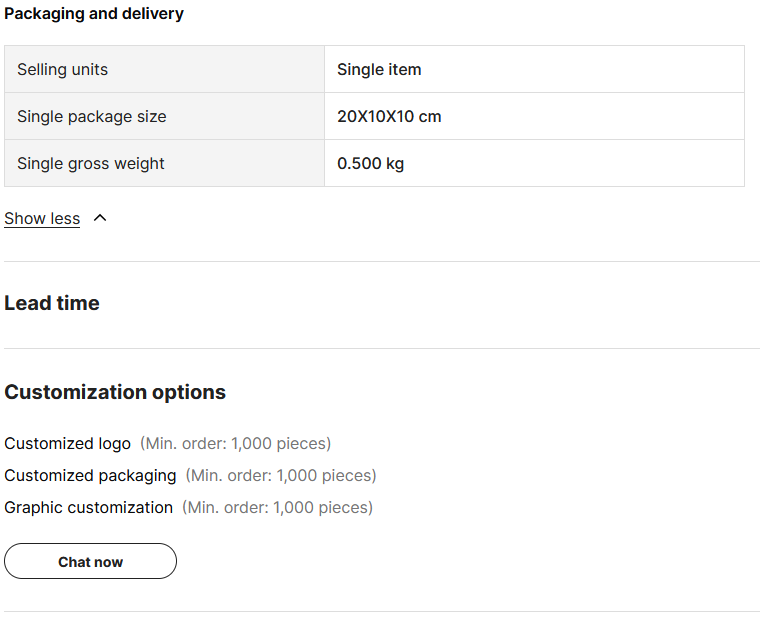Click the min order note beside Graphic customization

[x=278, y=508]
